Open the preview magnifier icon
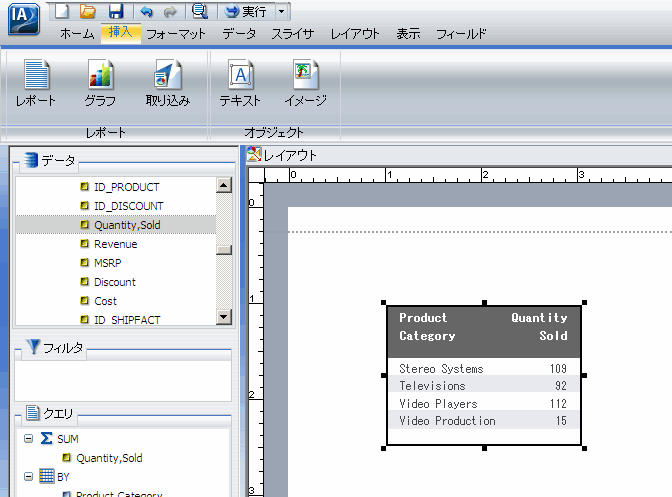Viewport: 672px width, 497px height. (x=200, y=11)
